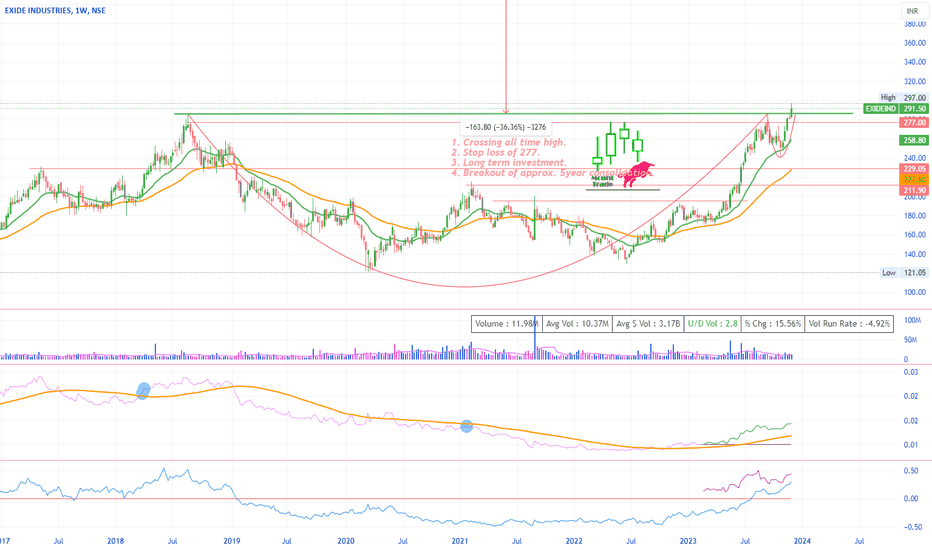The image size is (932, 550).
Task: Click annotation '2. Stop loss of 277.'
Action: pos(496,152)
